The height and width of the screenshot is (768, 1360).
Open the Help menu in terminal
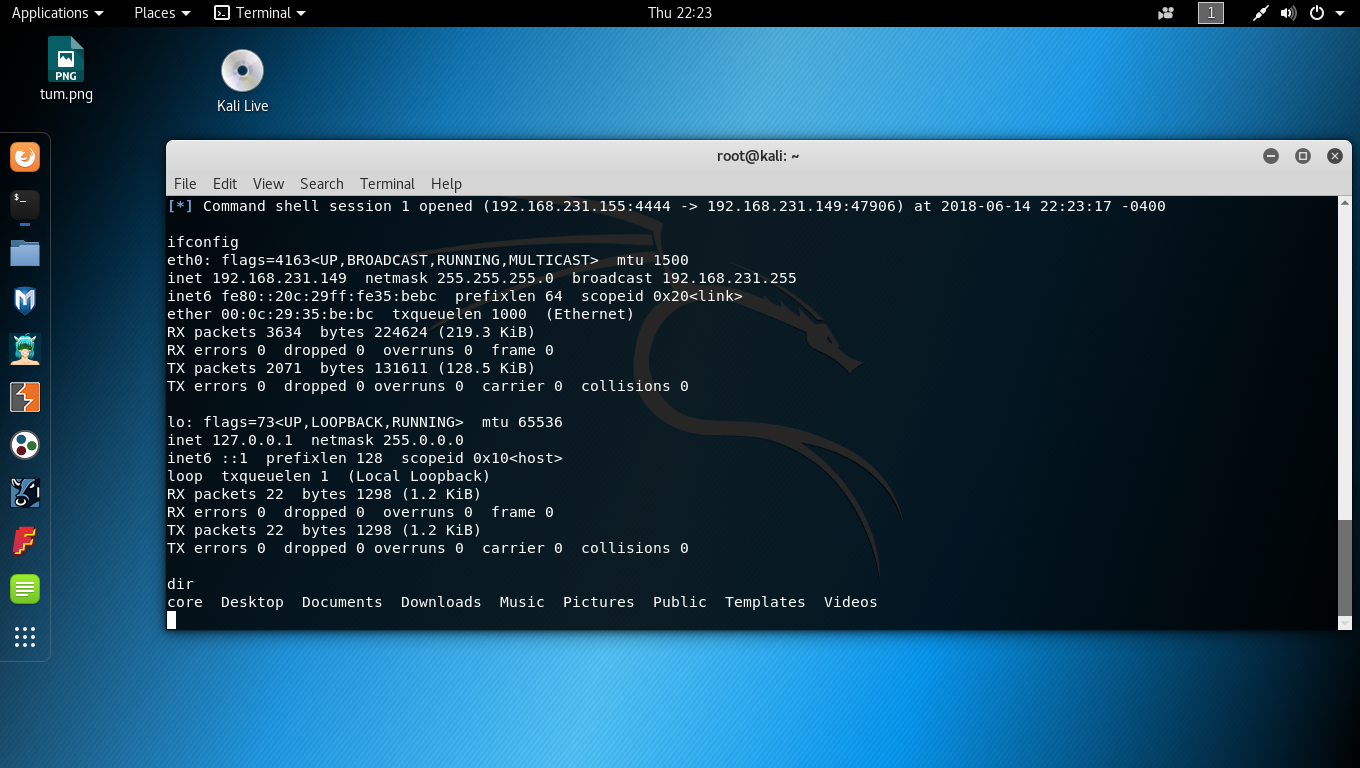446,184
